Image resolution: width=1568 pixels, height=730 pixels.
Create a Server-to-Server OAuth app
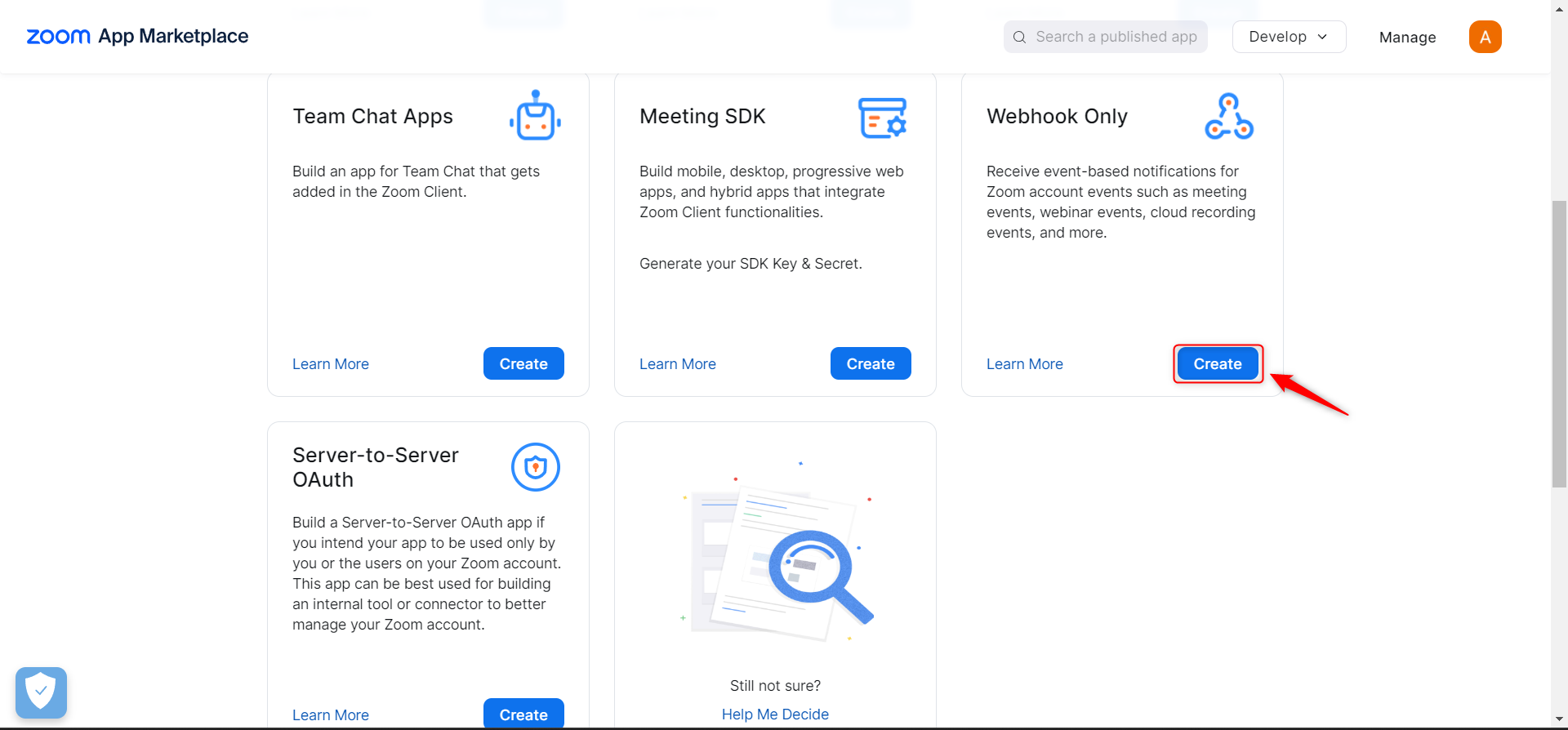(x=523, y=714)
